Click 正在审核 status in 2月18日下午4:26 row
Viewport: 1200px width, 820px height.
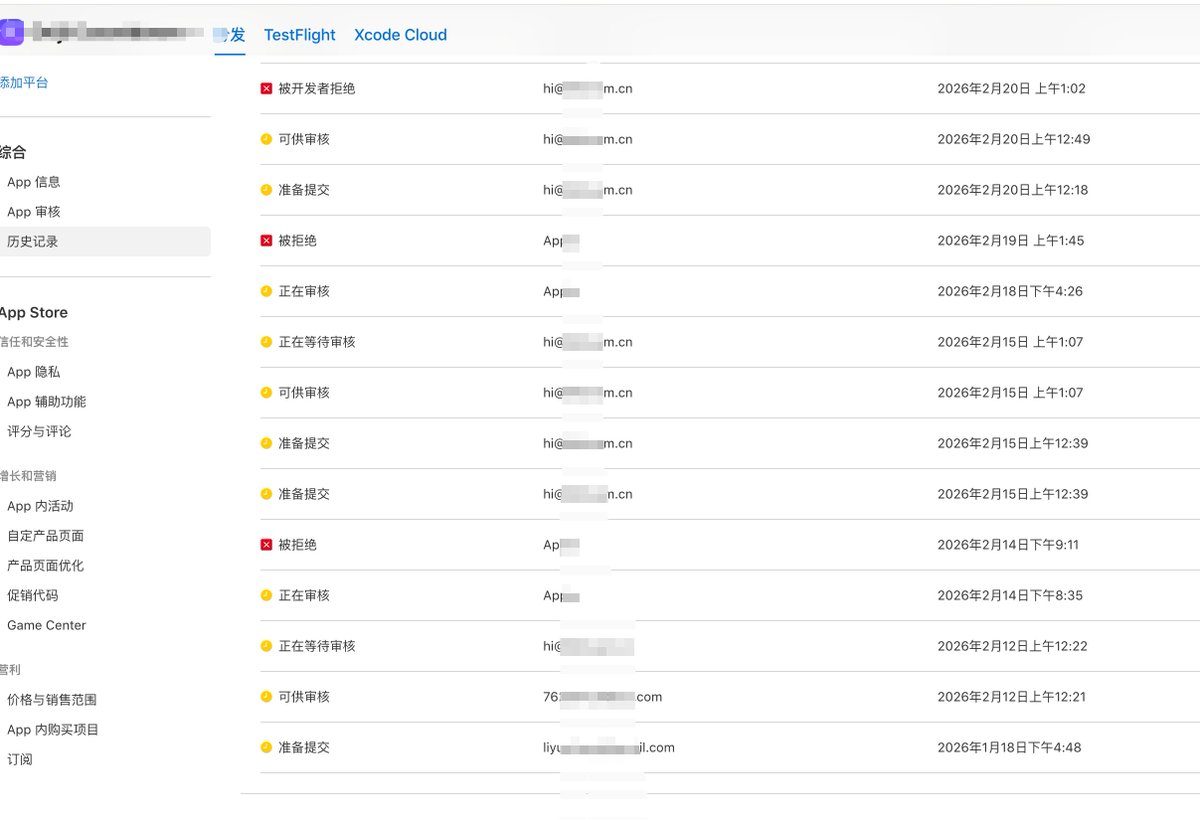click(304, 291)
